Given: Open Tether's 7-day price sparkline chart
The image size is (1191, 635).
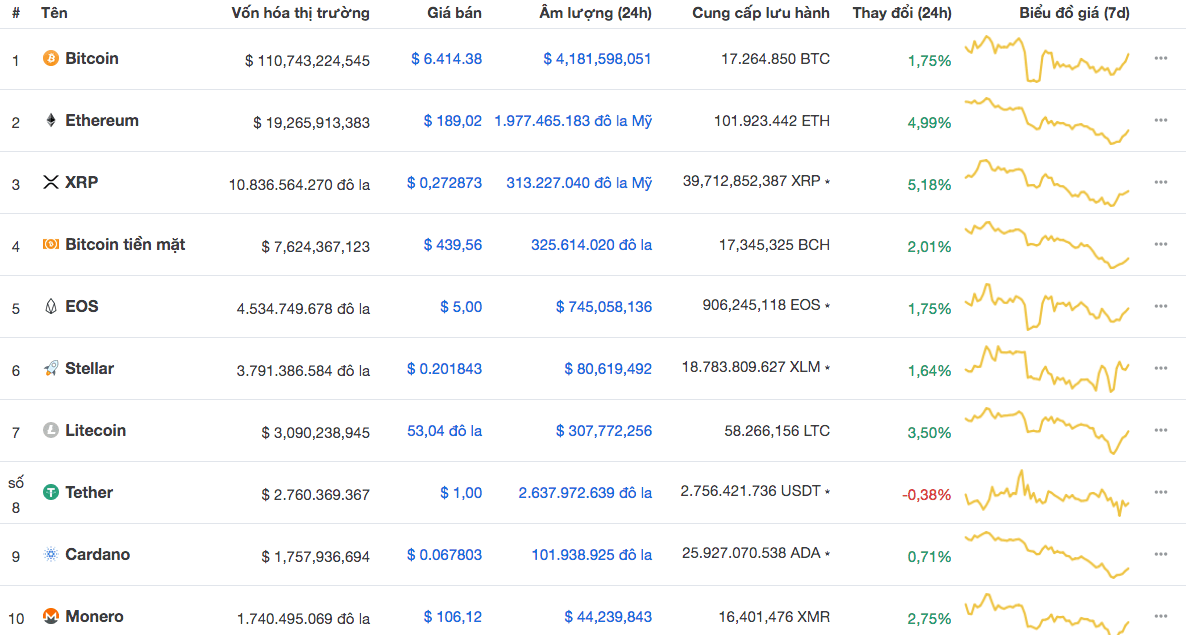Looking at the screenshot, I should 1047,493.
